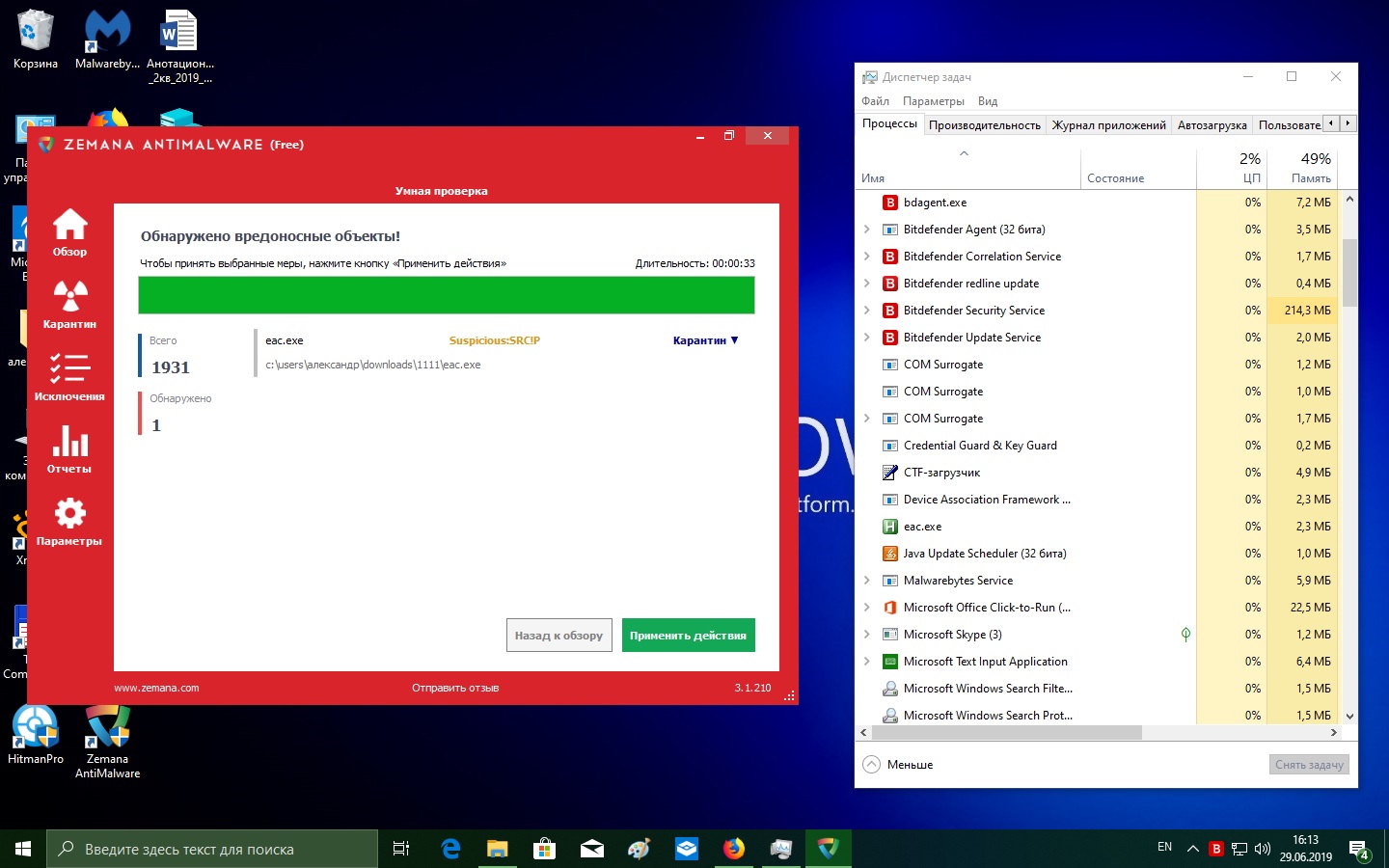The width and height of the screenshot is (1389, 868).
Task: Open the Карантин action dropdown for eac.exe
Action: point(705,340)
